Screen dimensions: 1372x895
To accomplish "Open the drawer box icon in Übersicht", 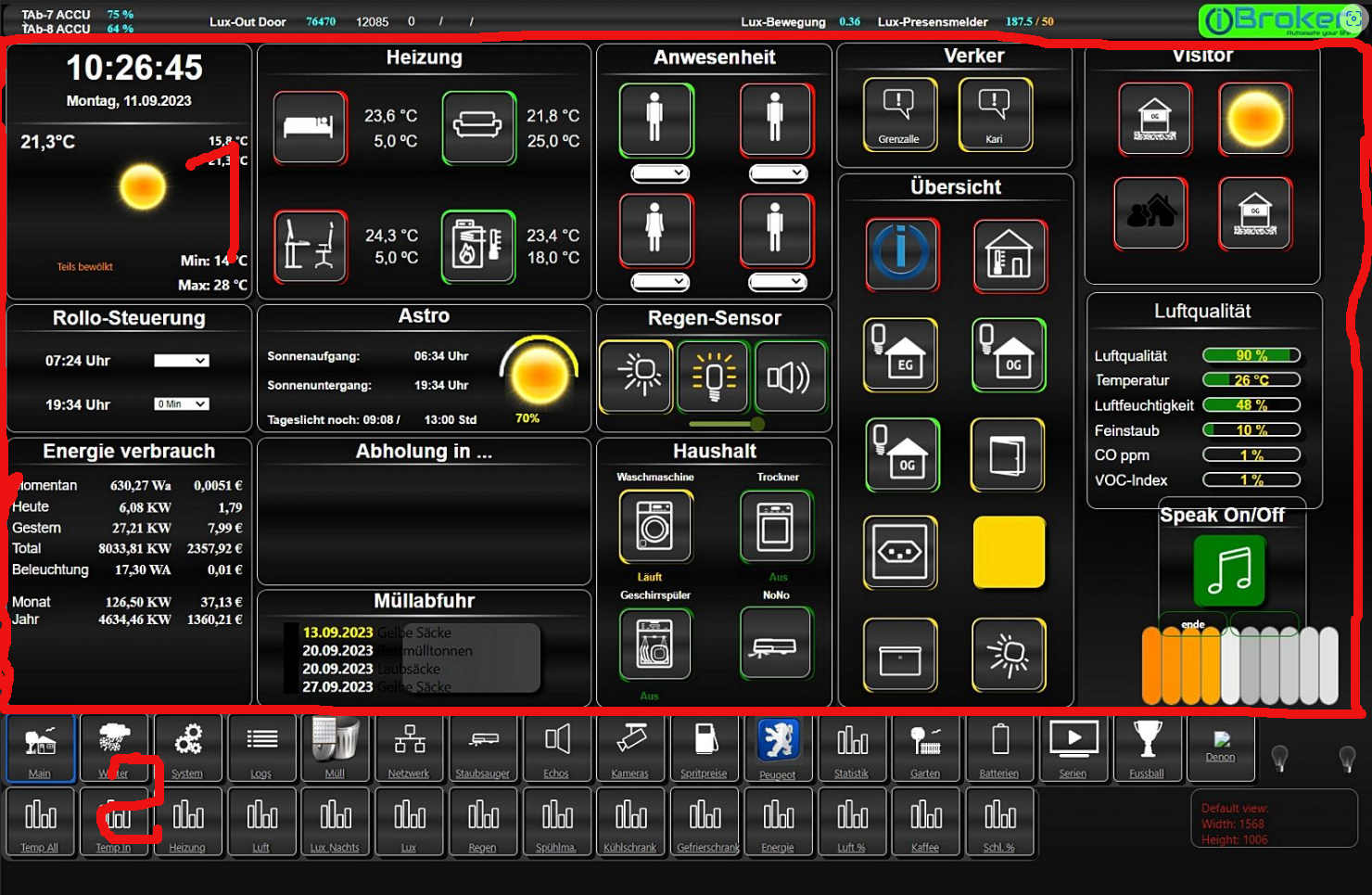I will pos(900,655).
